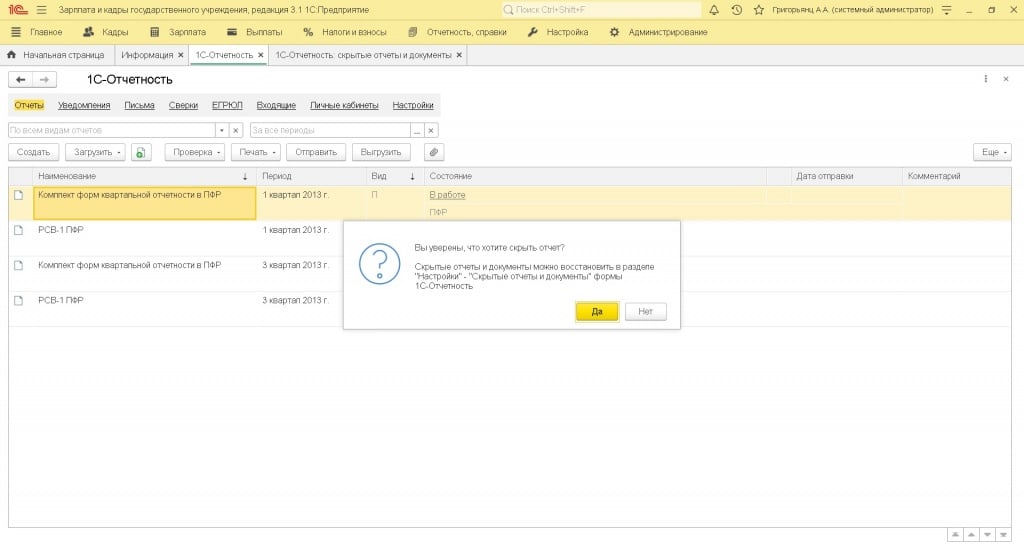Click Нет in the confirmation dialog
This screenshot has height=549, width=1024.
(x=645, y=312)
